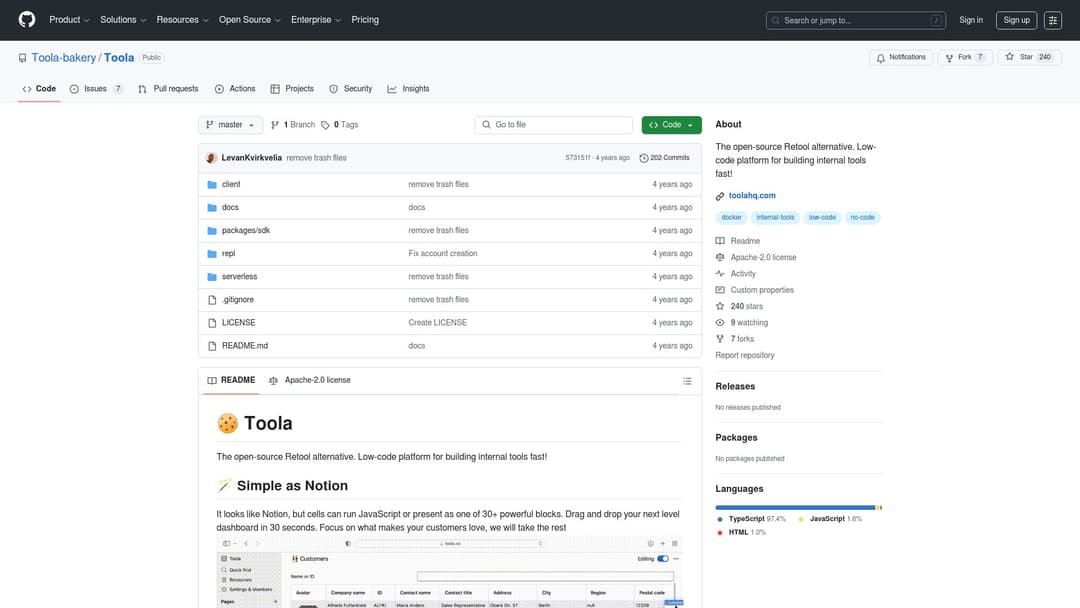Open the .gitignore file

pos(238,300)
